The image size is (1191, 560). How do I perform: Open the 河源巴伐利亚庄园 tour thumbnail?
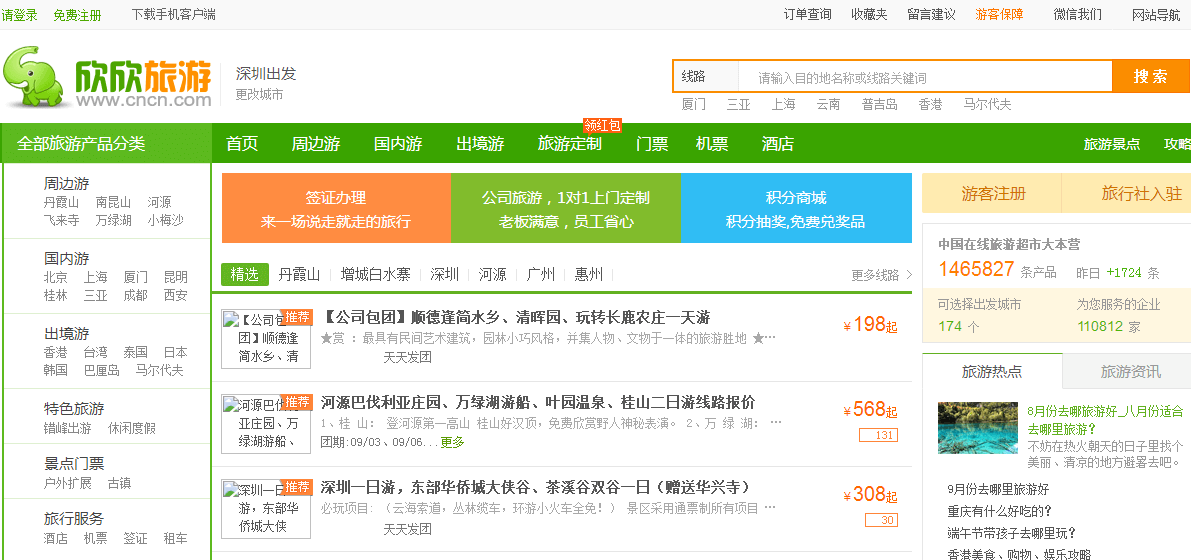(266, 424)
